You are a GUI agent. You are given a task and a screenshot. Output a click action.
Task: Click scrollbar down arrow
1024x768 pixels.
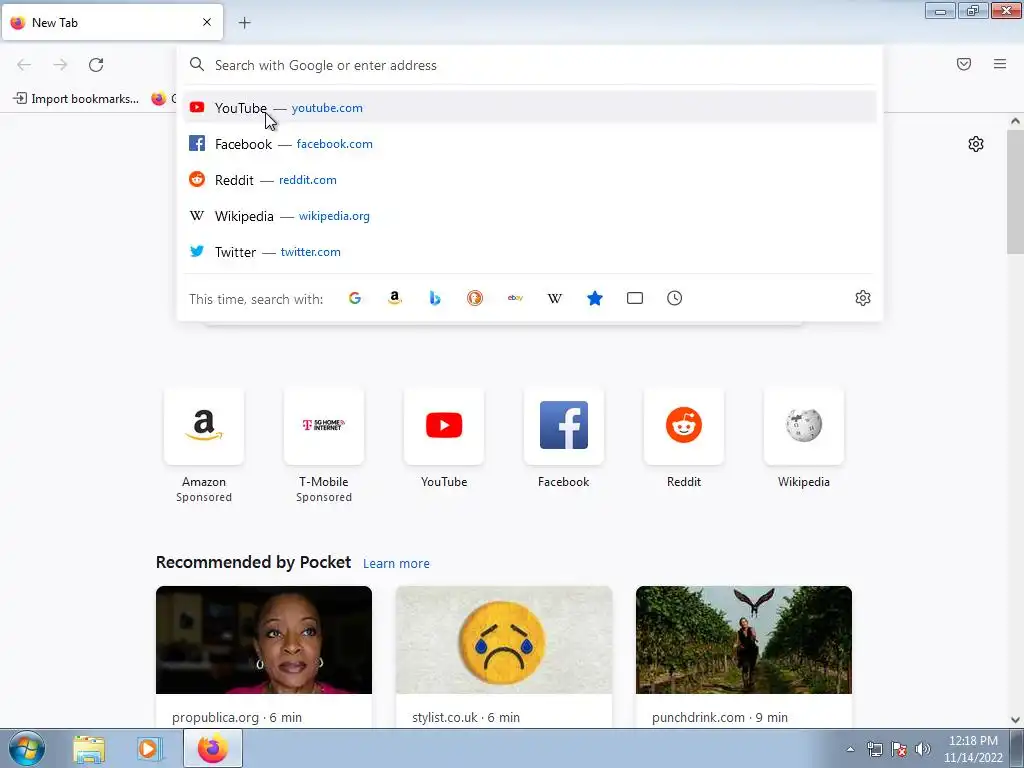pyautogui.click(x=1015, y=720)
